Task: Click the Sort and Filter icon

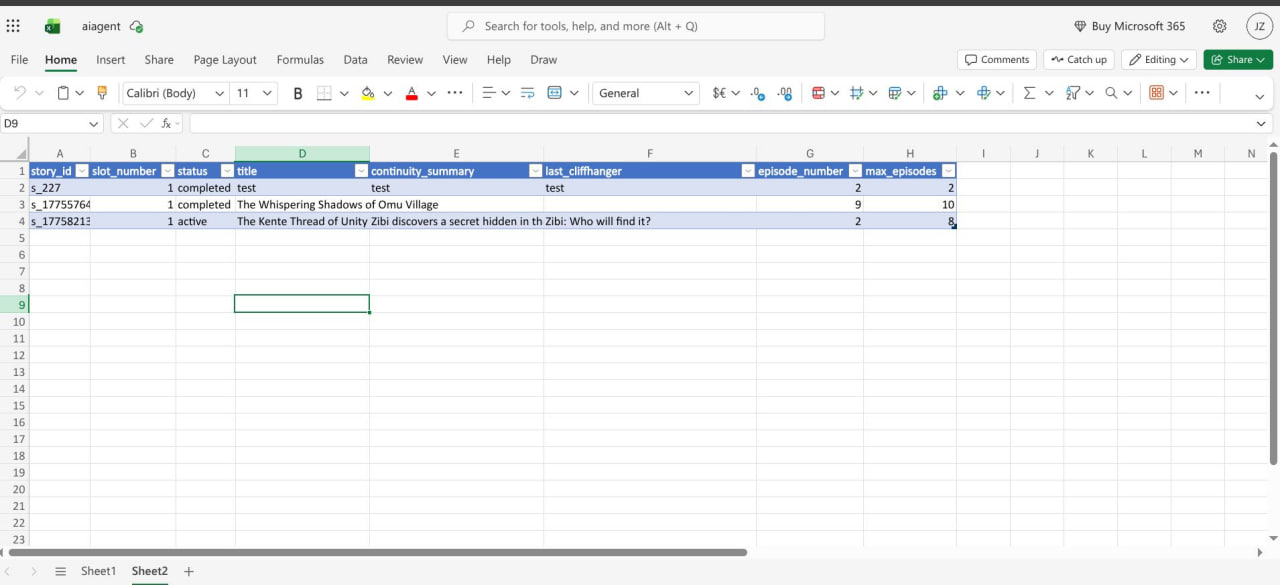Action: (1073, 93)
